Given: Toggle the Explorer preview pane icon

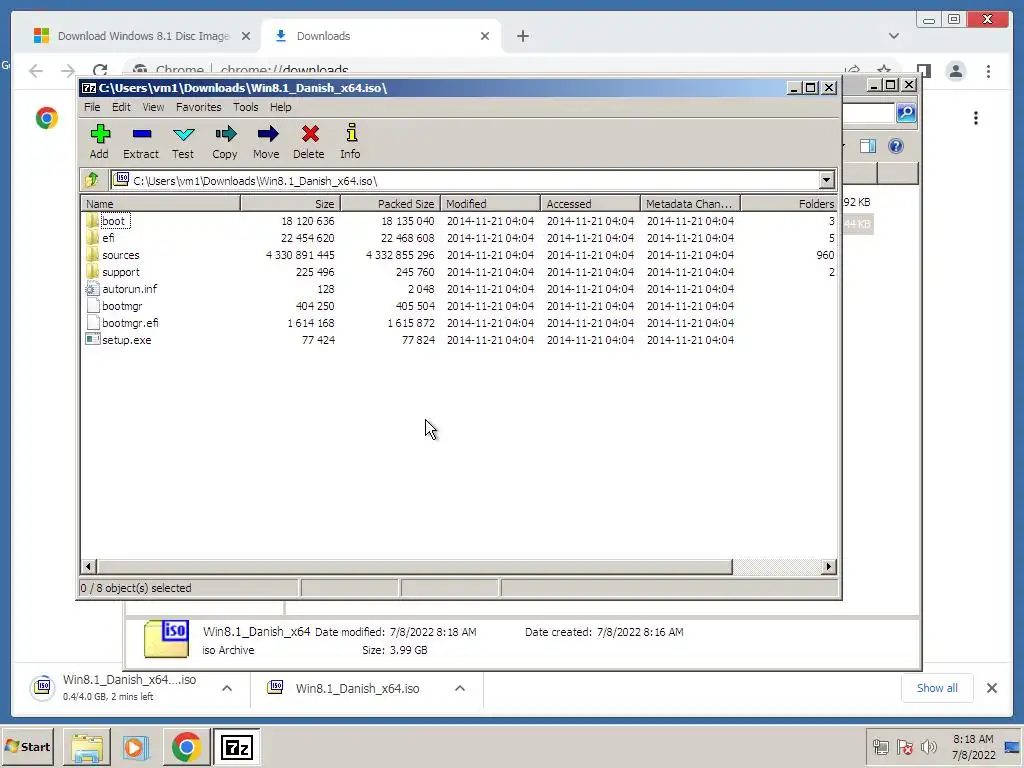Looking at the screenshot, I should coord(868,146).
